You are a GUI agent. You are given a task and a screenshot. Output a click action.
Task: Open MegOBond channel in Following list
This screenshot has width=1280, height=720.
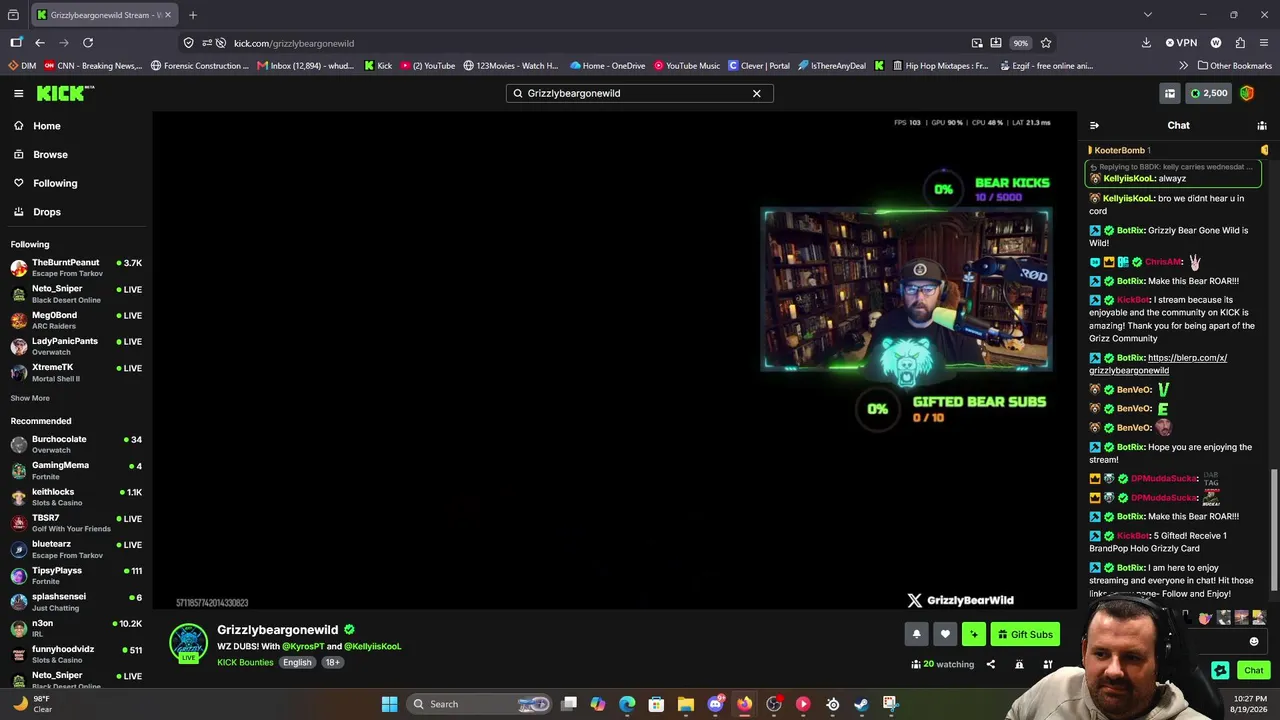click(76, 320)
